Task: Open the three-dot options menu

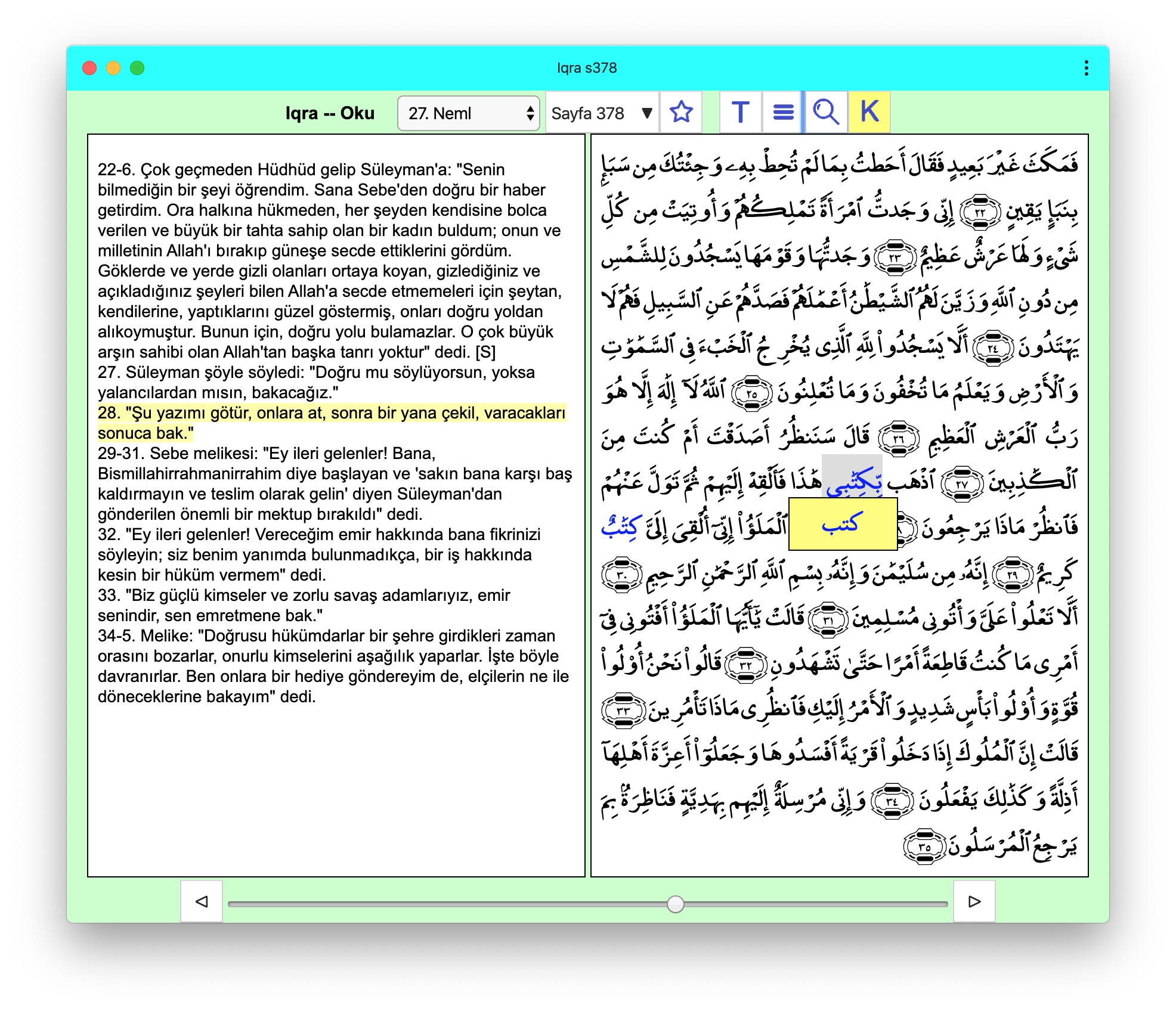Action: pos(1086,68)
